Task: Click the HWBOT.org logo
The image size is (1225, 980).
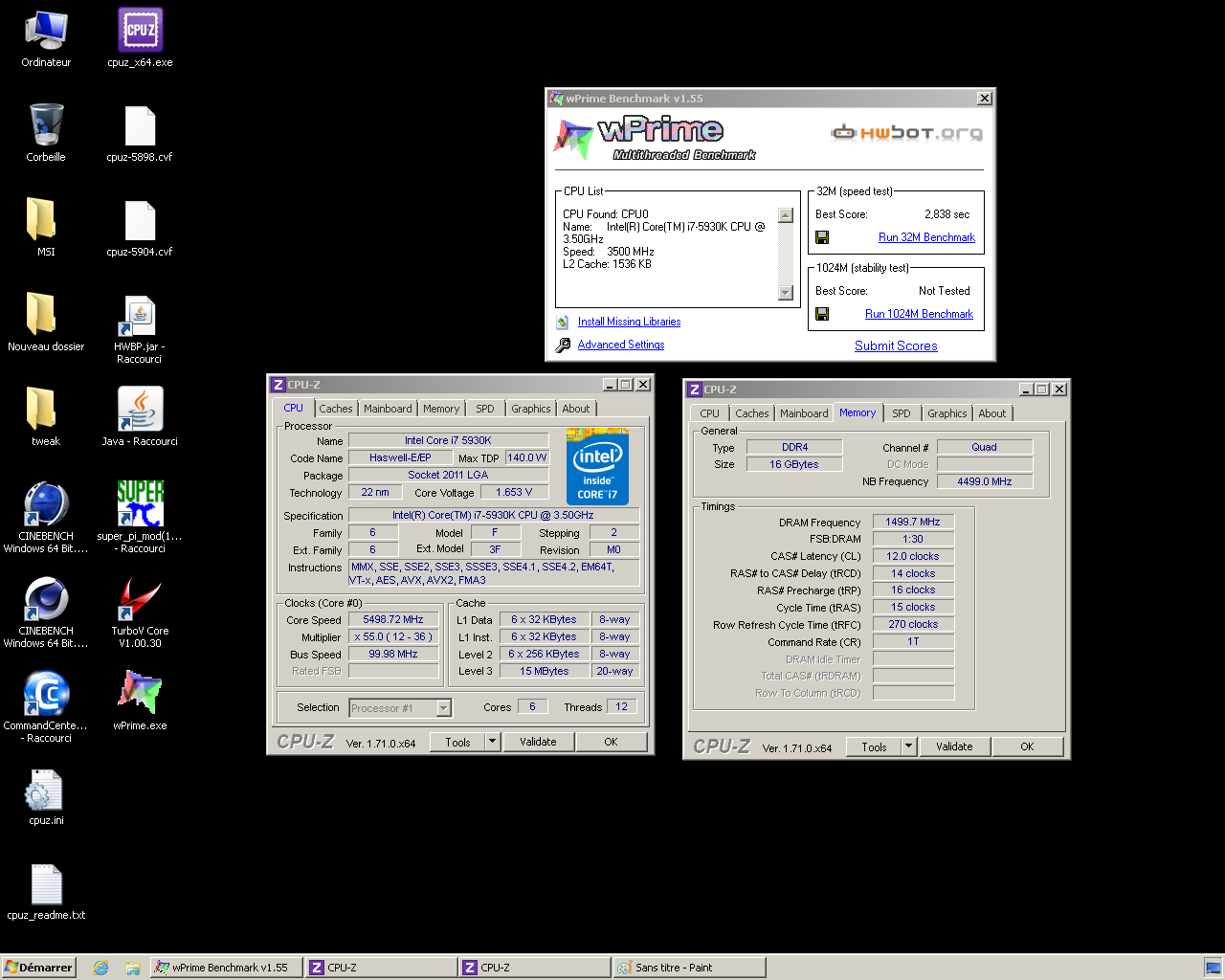Action: pyautogui.click(x=906, y=132)
